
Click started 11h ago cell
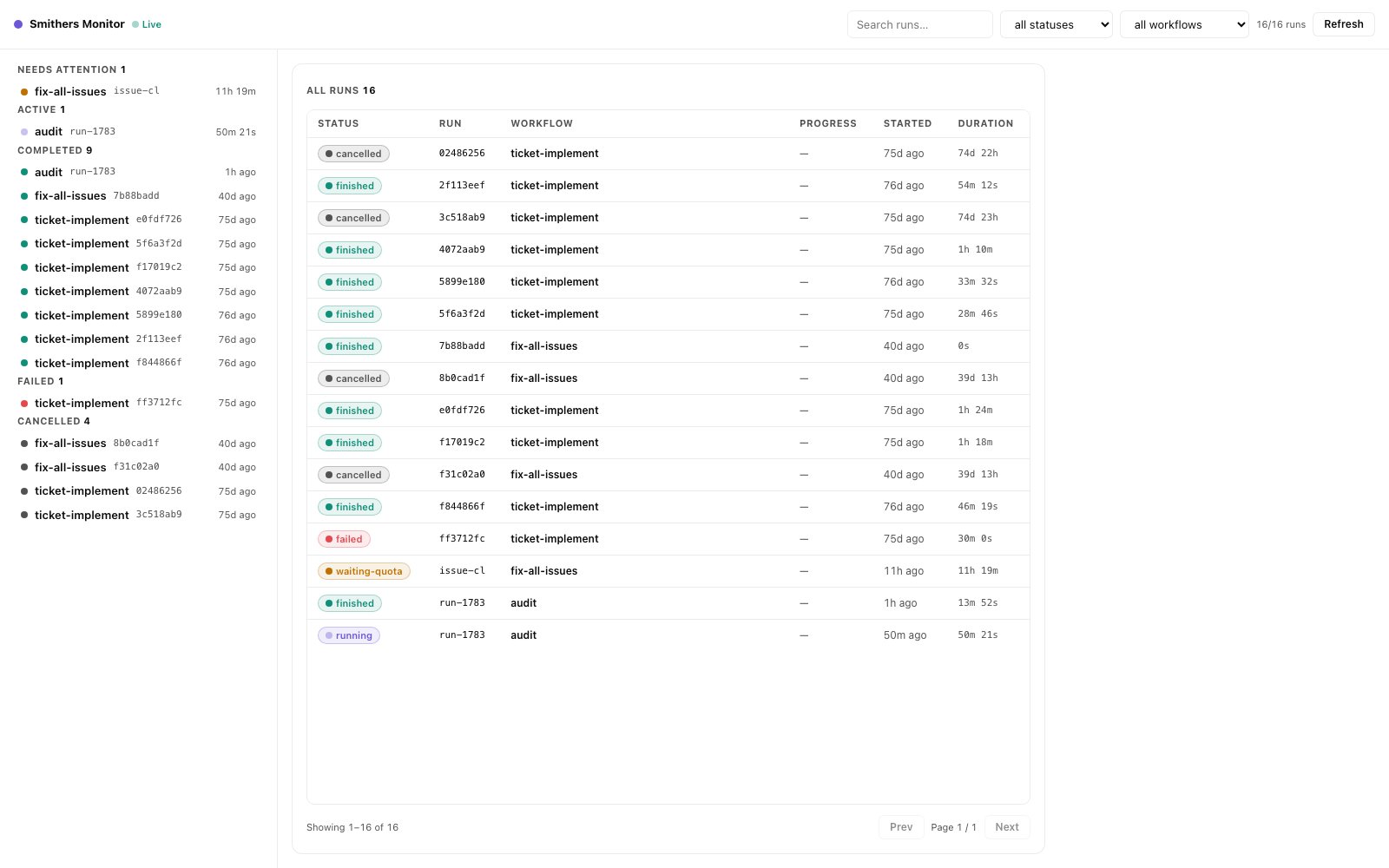pos(904,571)
